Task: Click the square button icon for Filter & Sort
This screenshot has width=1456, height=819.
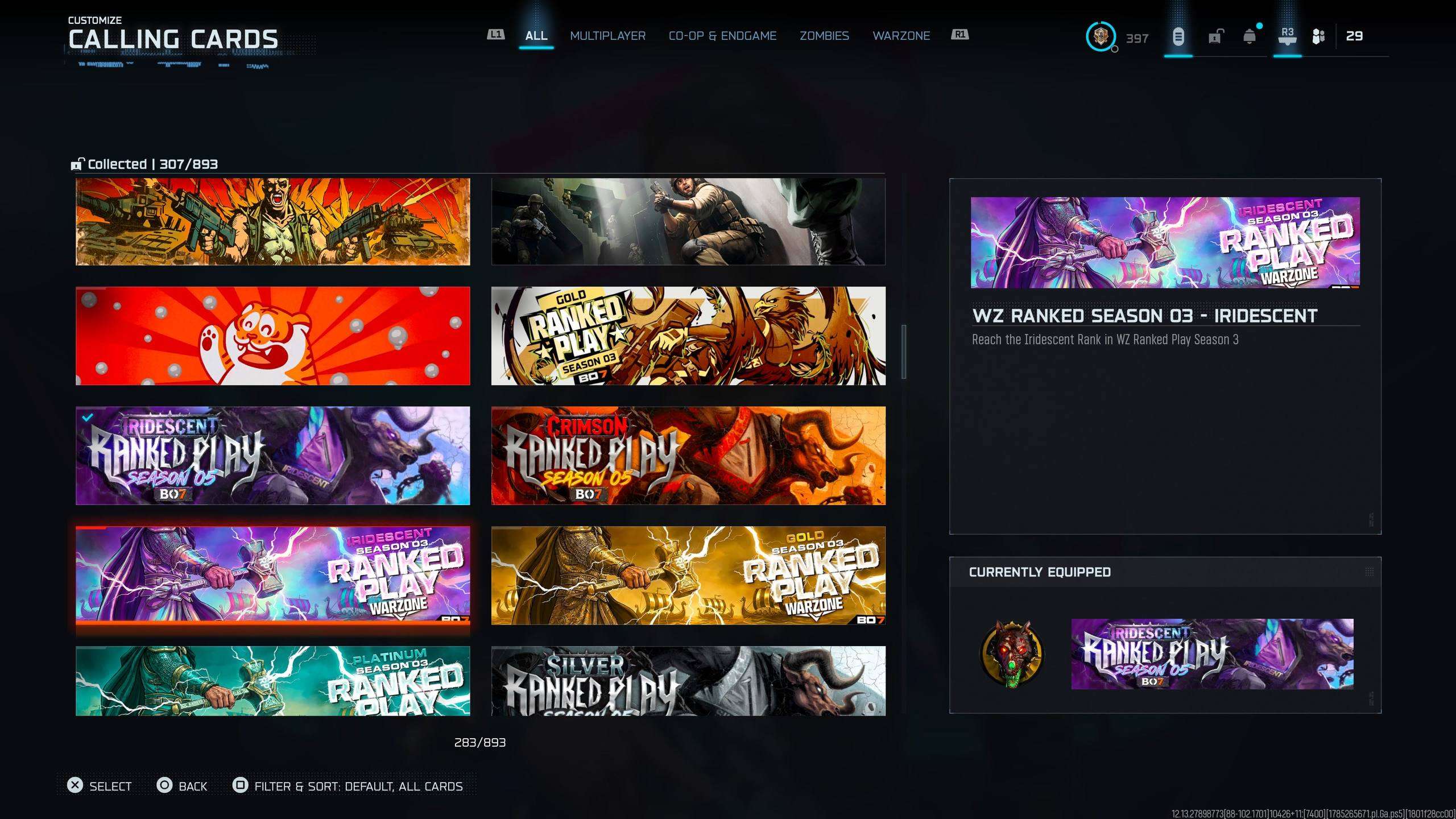Action: (241, 785)
